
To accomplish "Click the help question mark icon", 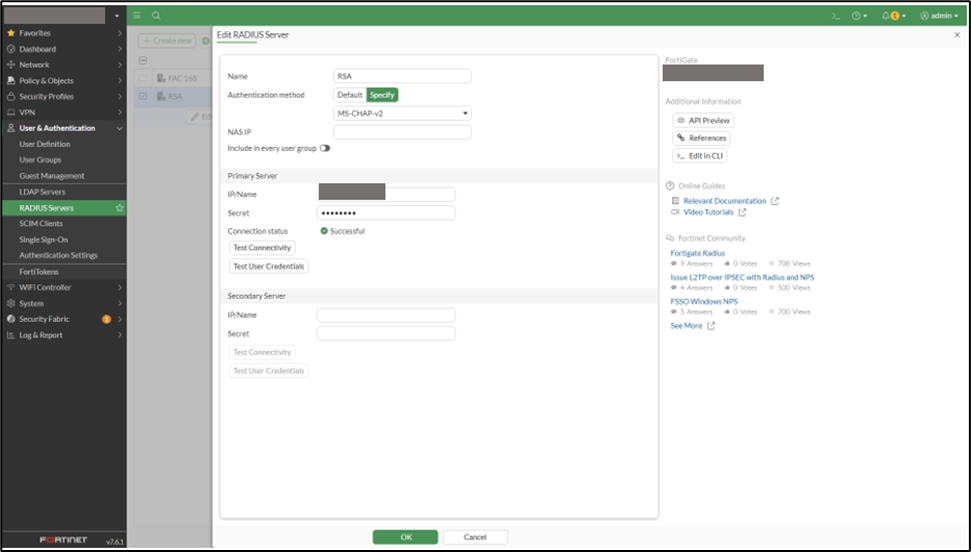I will coord(857,16).
